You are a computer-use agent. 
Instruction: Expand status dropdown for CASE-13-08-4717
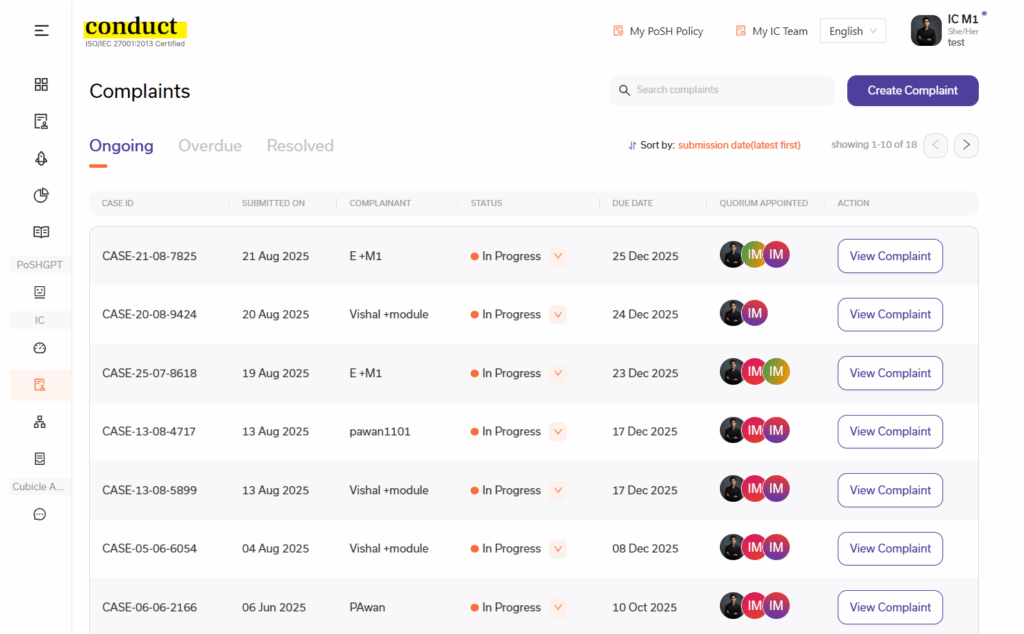[558, 432]
